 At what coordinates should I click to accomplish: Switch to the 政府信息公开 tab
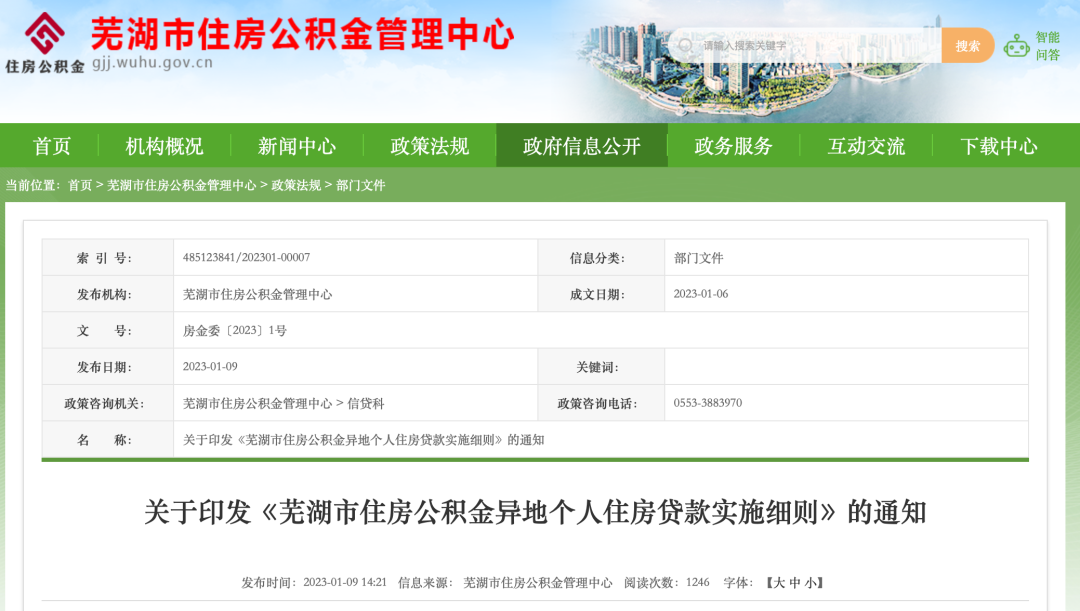(x=580, y=145)
